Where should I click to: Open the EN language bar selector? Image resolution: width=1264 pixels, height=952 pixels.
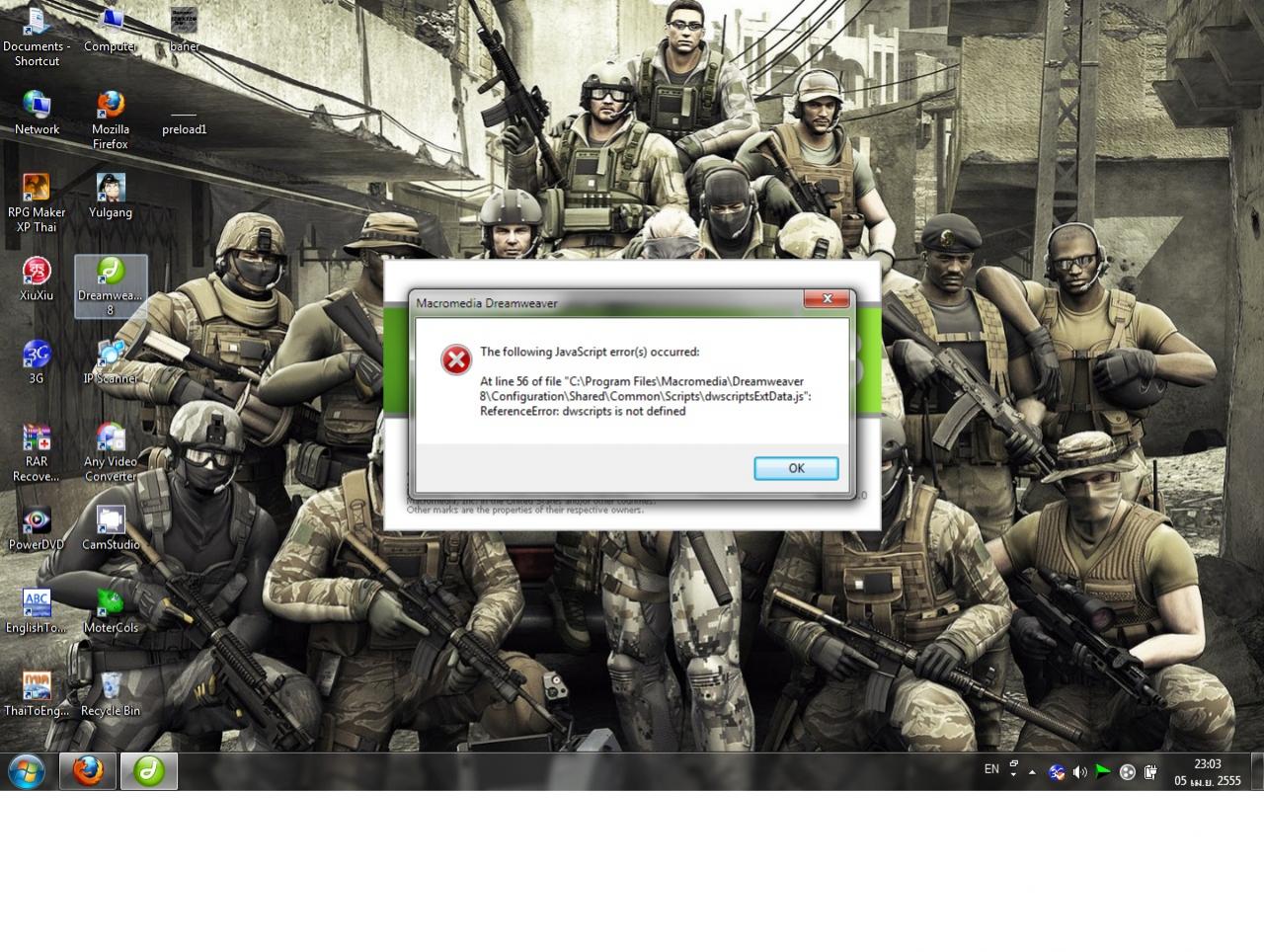(x=991, y=768)
